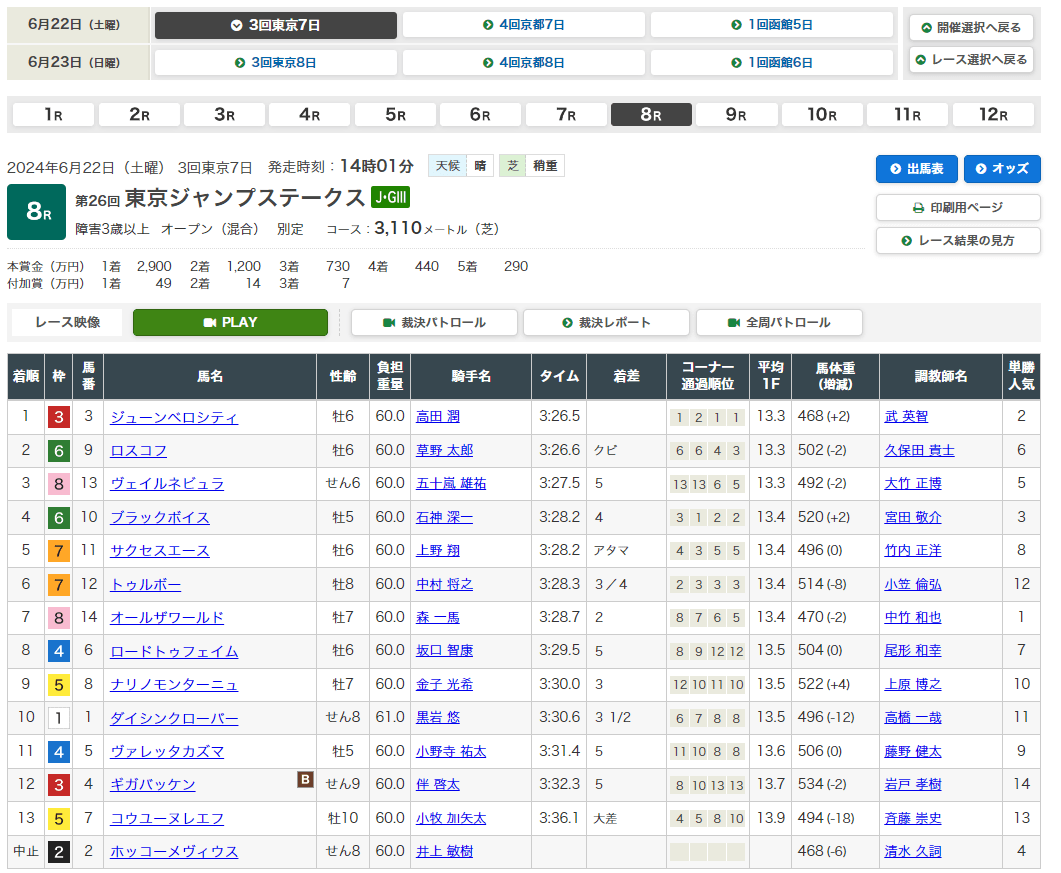
Task: Play the race video with PLAY button
Action: click(230, 322)
